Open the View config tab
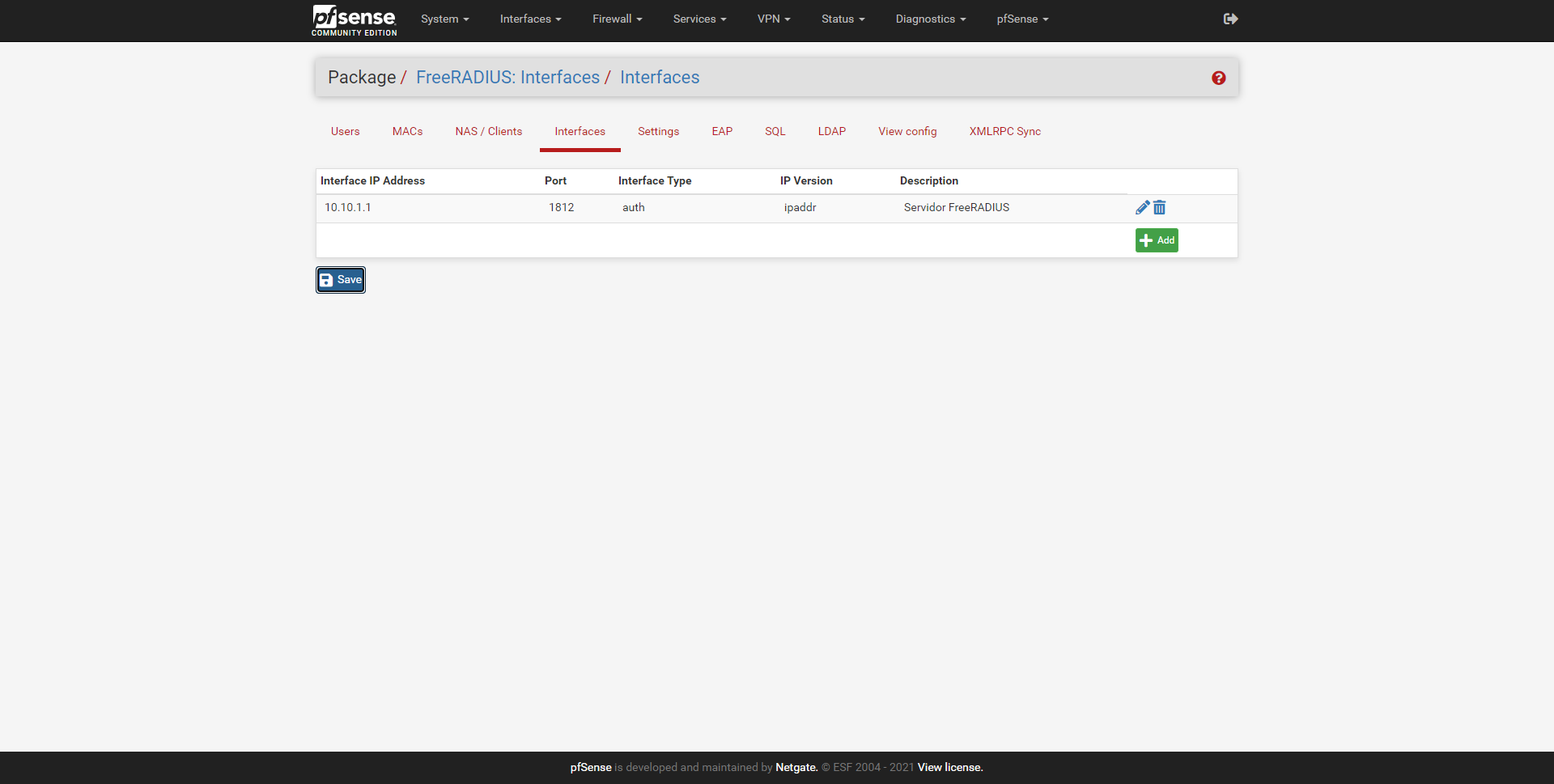 908,131
